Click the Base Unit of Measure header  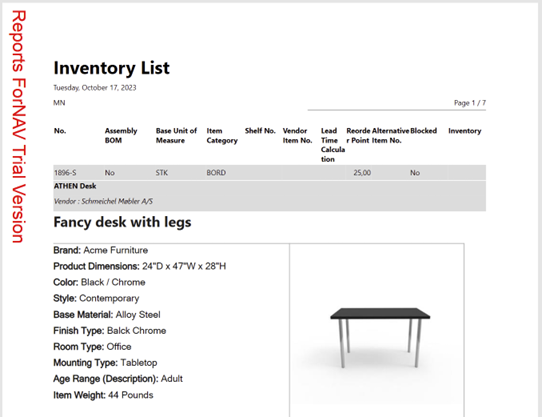point(176,136)
